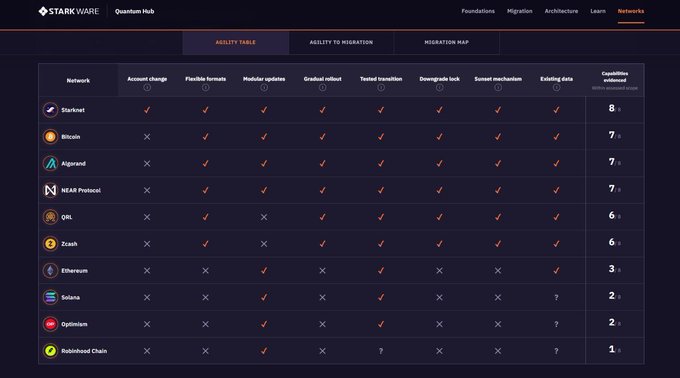The image size is (680, 378).
Task: Click the Solana network name
Action: click(x=70, y=298)
